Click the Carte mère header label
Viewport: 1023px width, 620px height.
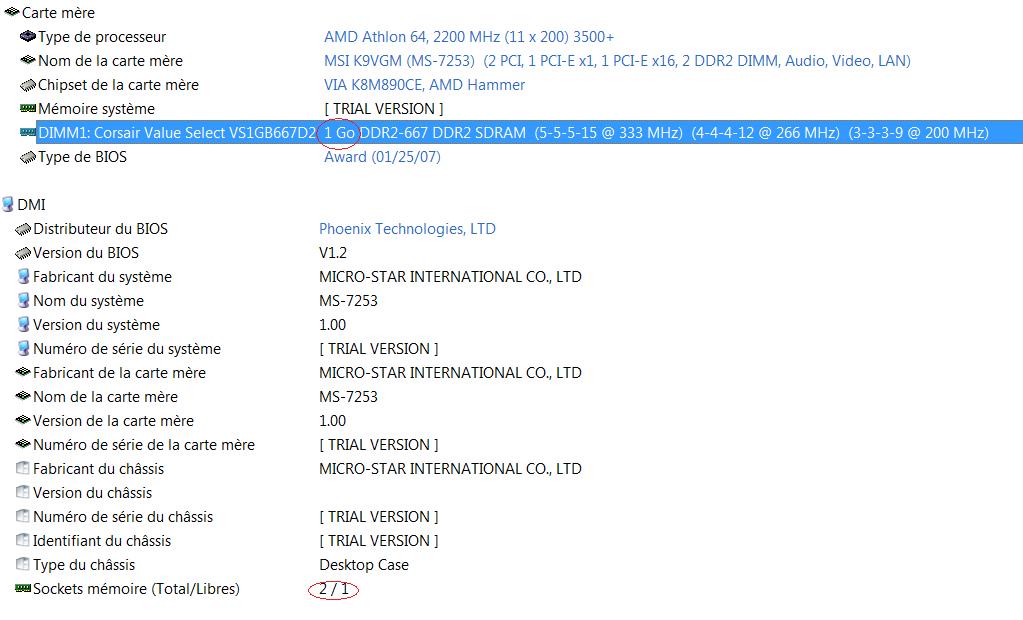click(58, 12)
